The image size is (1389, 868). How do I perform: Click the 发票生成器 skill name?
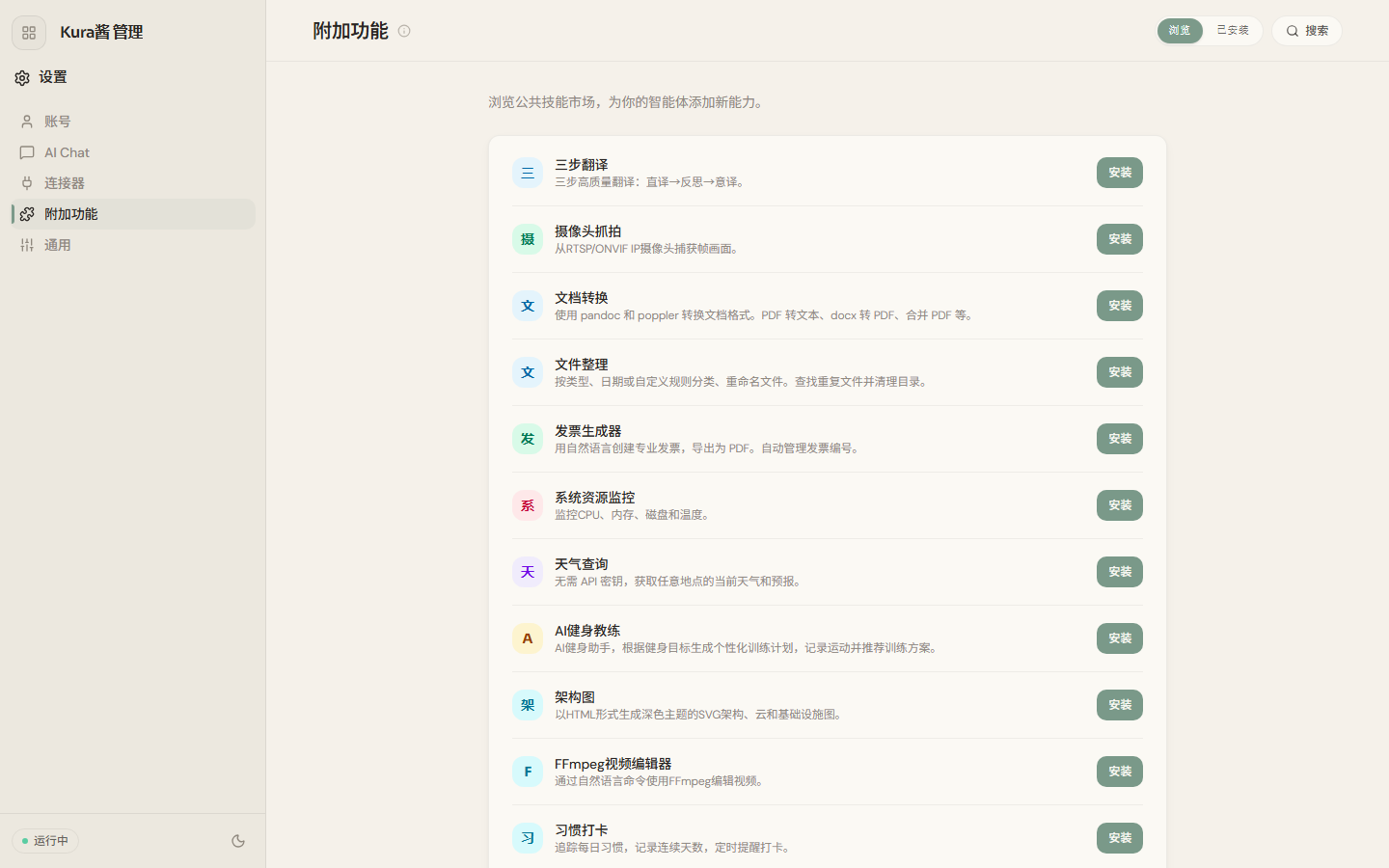pos(587,431)
